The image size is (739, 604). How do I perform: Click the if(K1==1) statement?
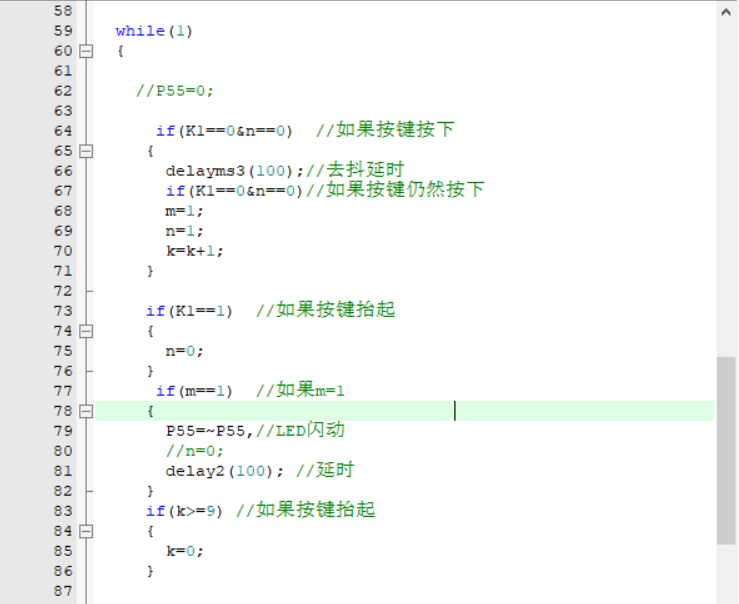pos(189,311)
